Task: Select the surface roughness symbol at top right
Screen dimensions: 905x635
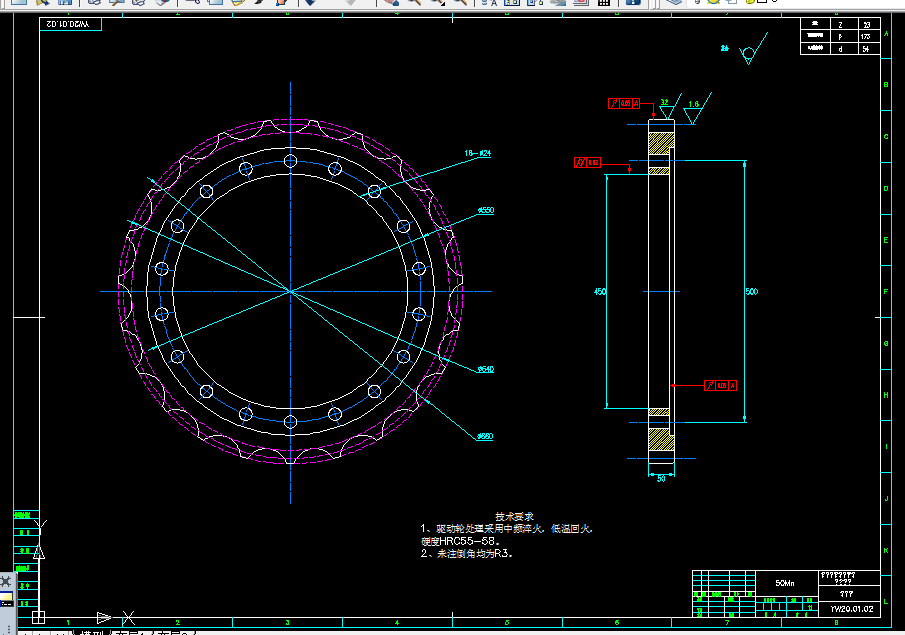Action: [x=753, y=48]
